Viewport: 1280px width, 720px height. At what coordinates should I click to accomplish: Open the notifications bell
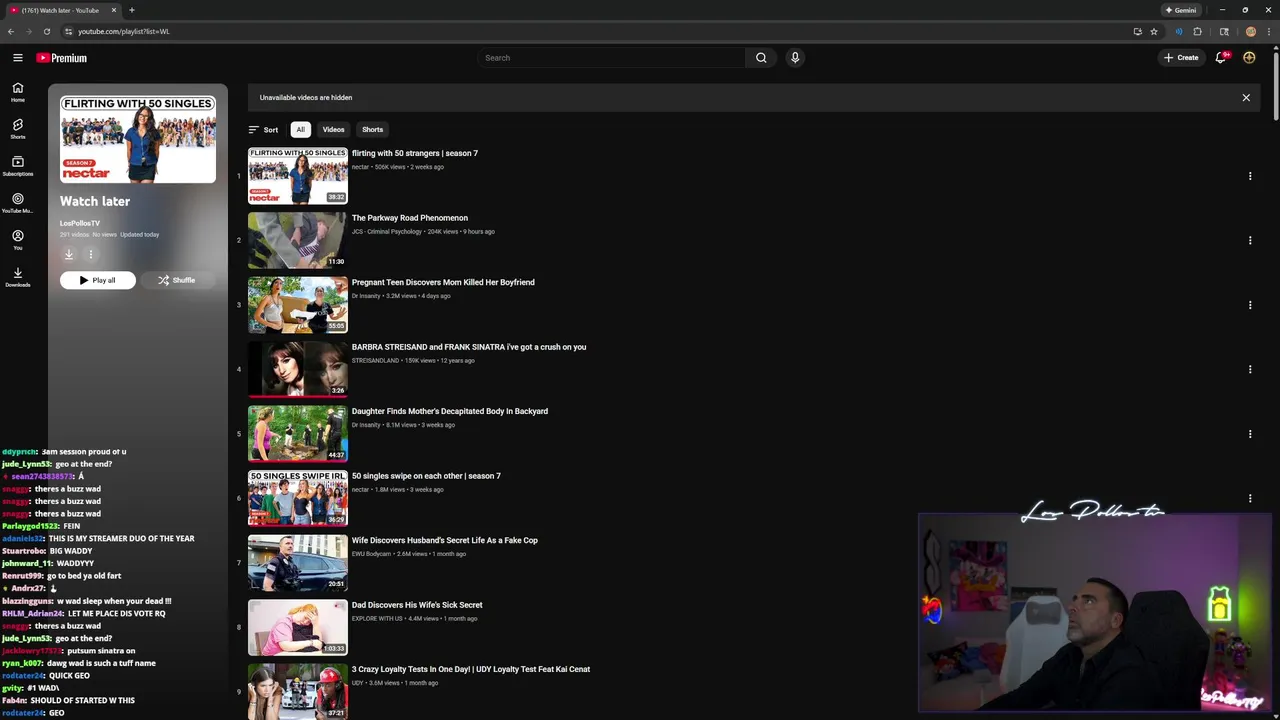point(1221,58)
